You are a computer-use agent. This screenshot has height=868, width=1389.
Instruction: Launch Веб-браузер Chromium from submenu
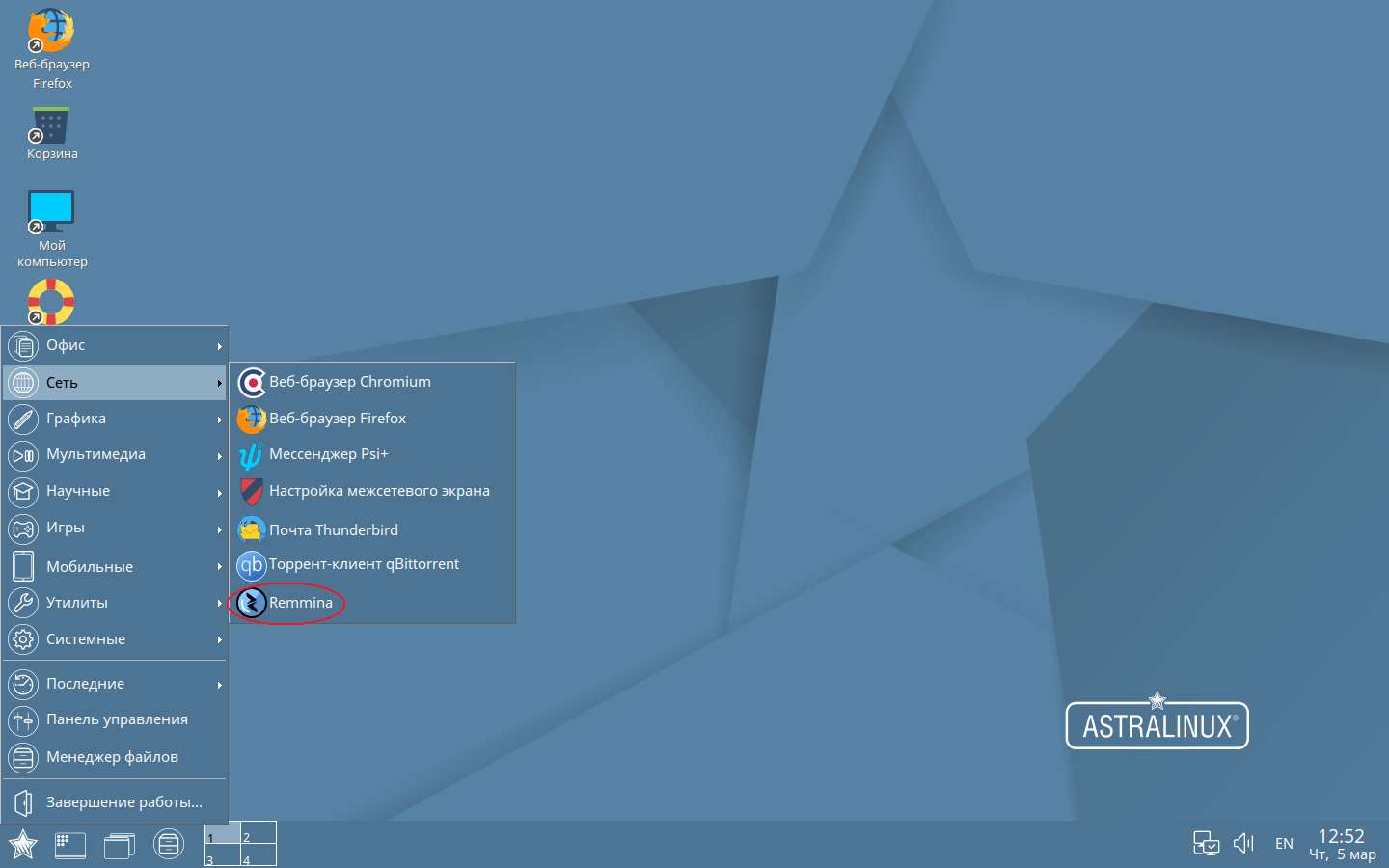372,382
